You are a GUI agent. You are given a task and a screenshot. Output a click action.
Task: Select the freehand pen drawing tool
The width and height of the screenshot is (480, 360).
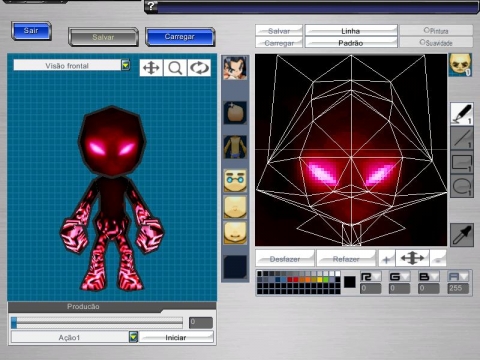pyautogui.click(x=462, y=114)
